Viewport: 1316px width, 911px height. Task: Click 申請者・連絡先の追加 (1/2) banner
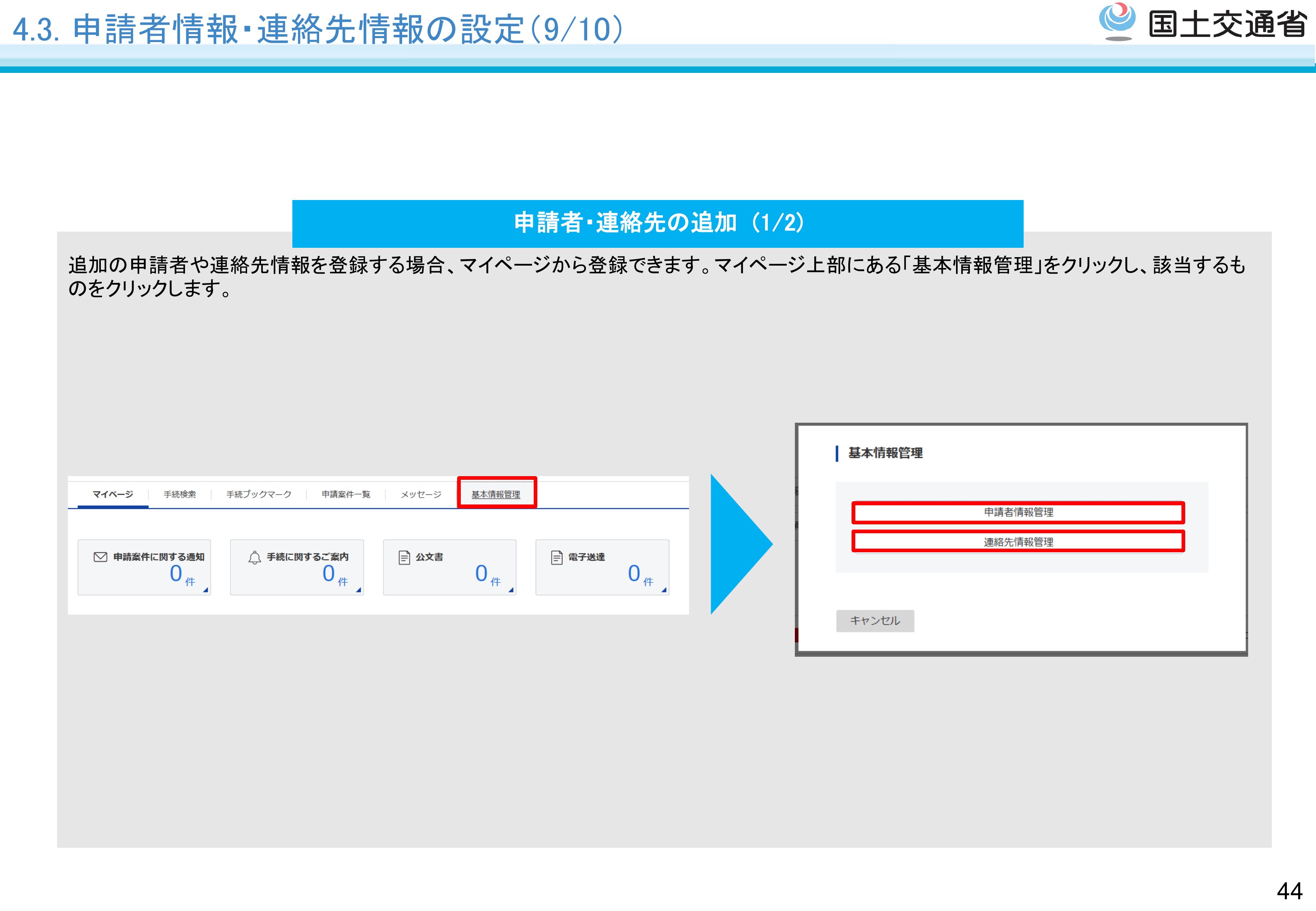pos(658,223)
